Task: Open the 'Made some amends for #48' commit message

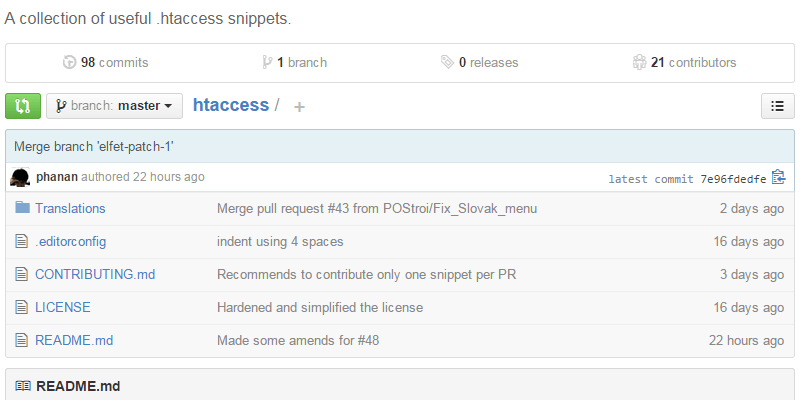Action: pyautogui.click(x=298, y=340)
